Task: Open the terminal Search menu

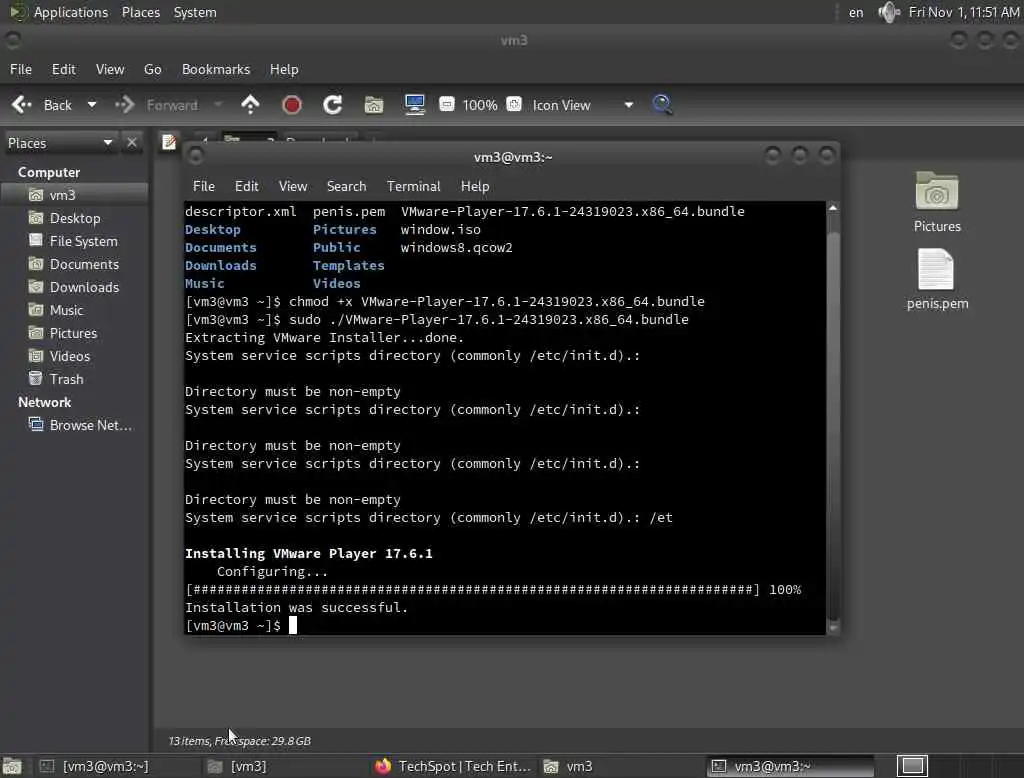Action: click(346, 186)
